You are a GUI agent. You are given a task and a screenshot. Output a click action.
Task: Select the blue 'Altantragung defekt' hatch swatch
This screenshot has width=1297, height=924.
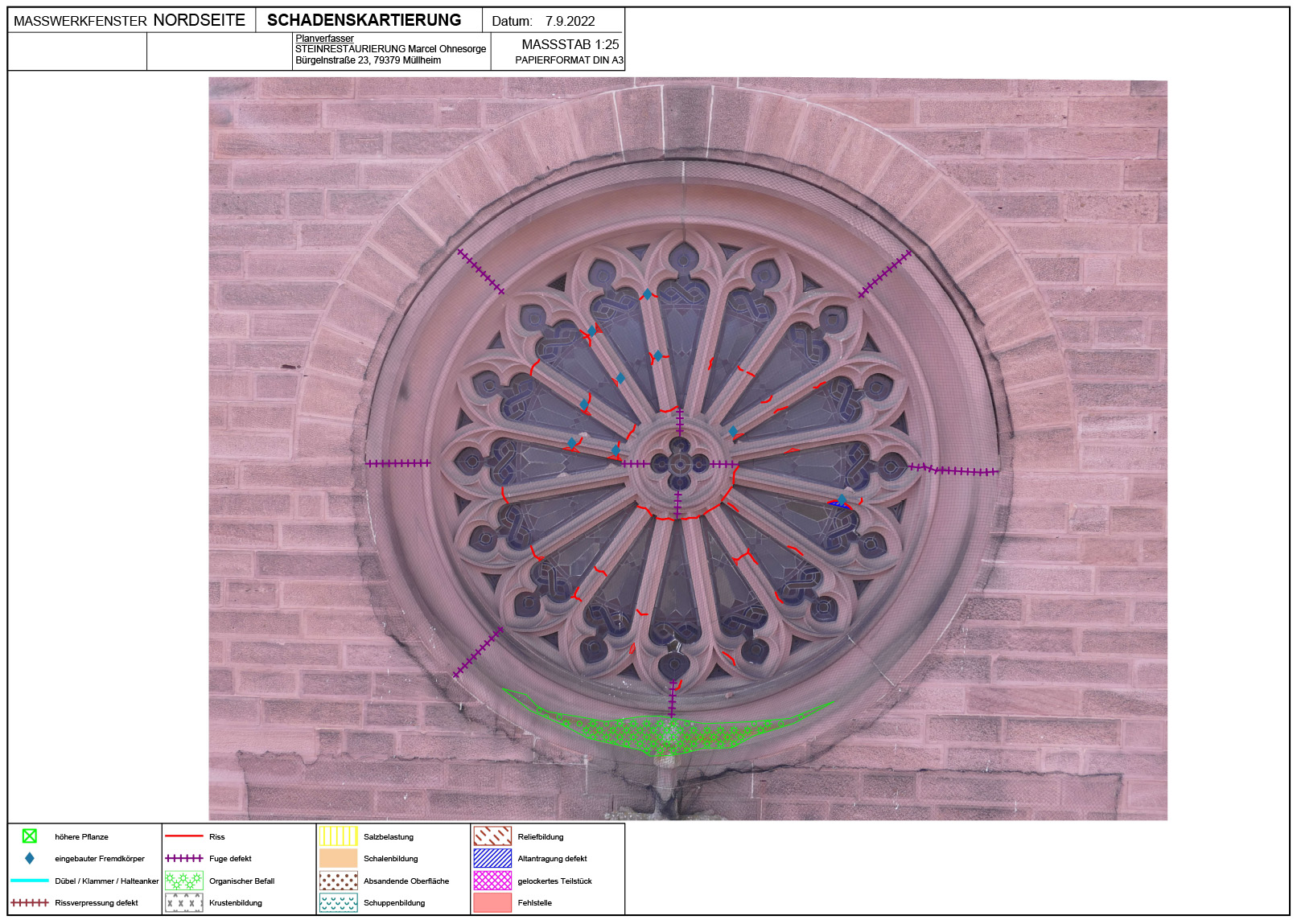(x=492, y=858)
